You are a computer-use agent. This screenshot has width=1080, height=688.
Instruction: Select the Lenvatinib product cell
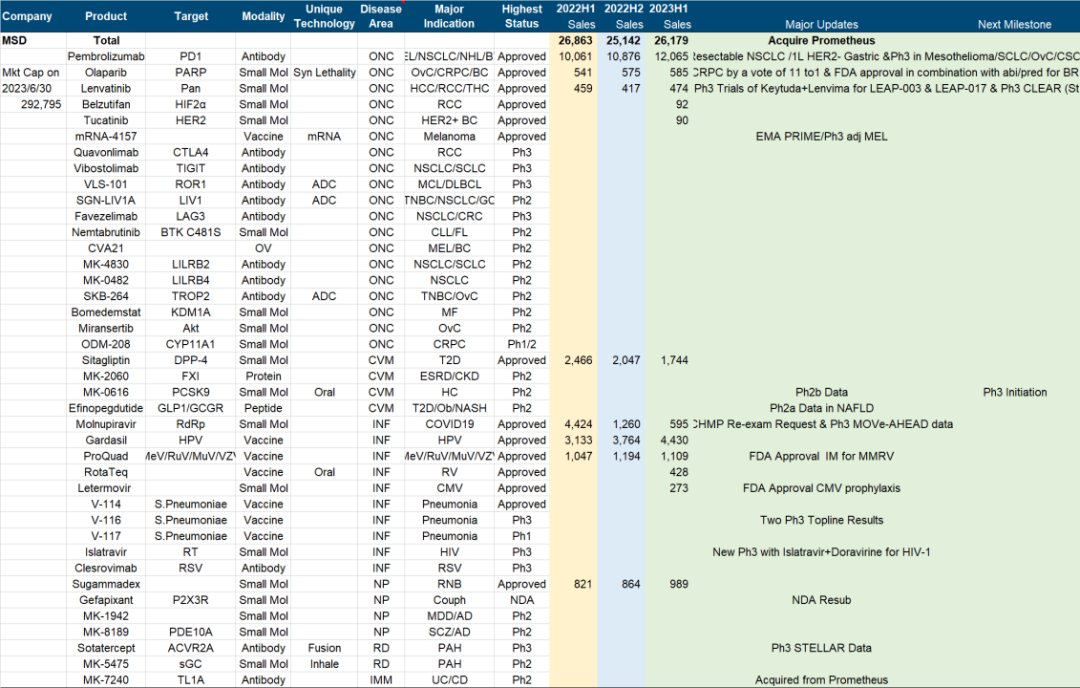(x=106, y=88)
